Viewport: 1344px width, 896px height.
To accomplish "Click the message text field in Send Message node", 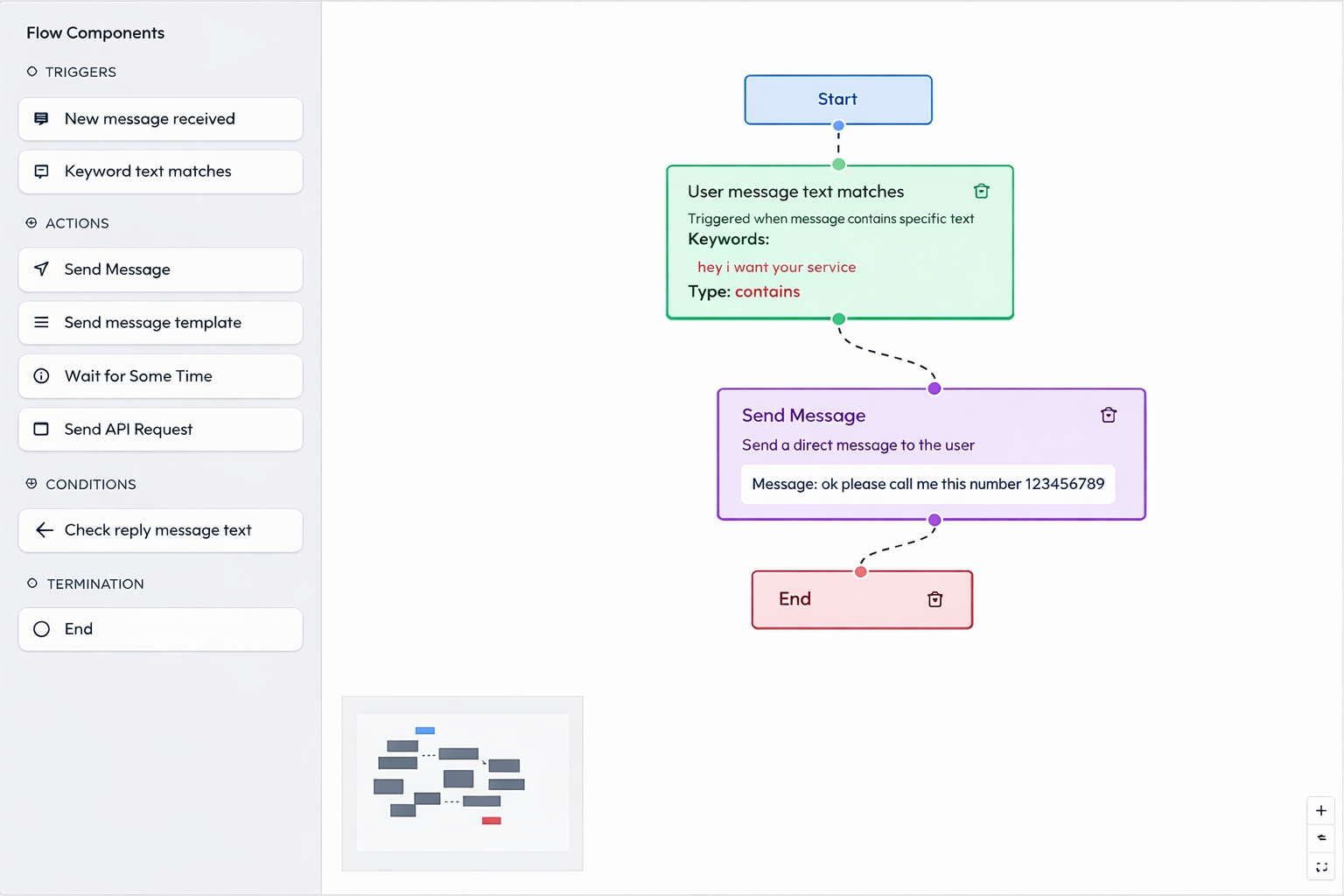I will click(927, 484).
